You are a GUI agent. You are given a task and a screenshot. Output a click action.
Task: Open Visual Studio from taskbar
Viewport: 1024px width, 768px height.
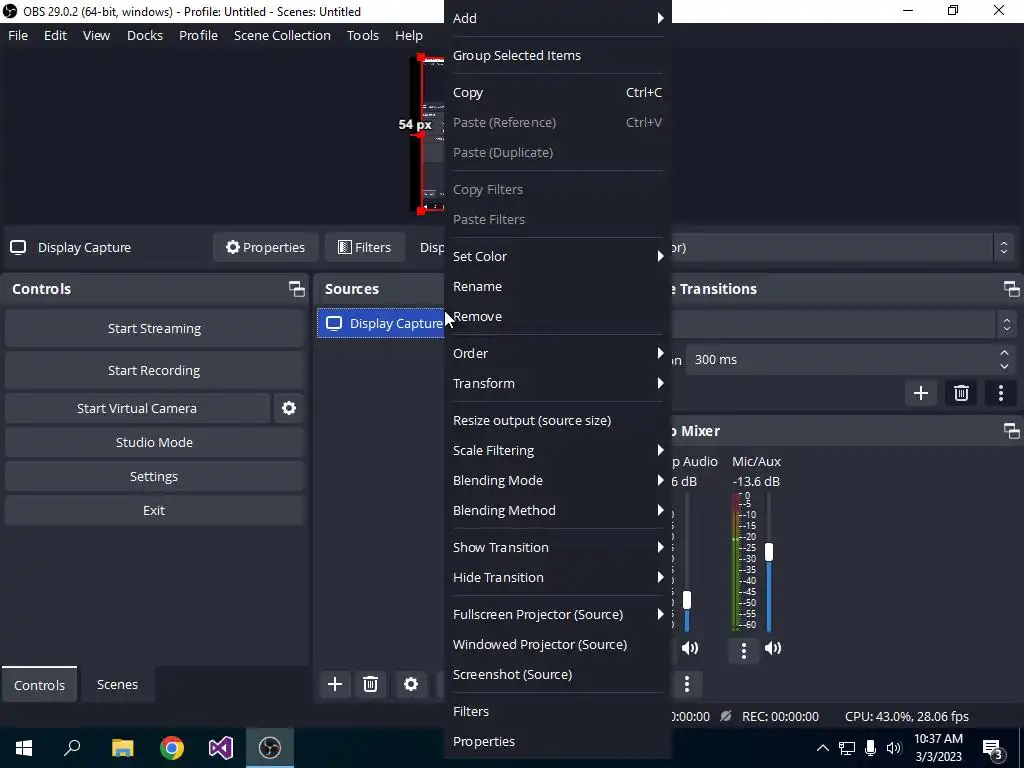tap(221, 748)
